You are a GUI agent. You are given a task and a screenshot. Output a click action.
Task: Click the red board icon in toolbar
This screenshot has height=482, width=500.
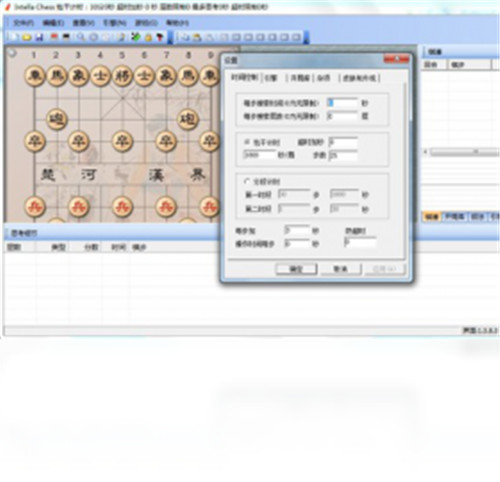[54, 37]
